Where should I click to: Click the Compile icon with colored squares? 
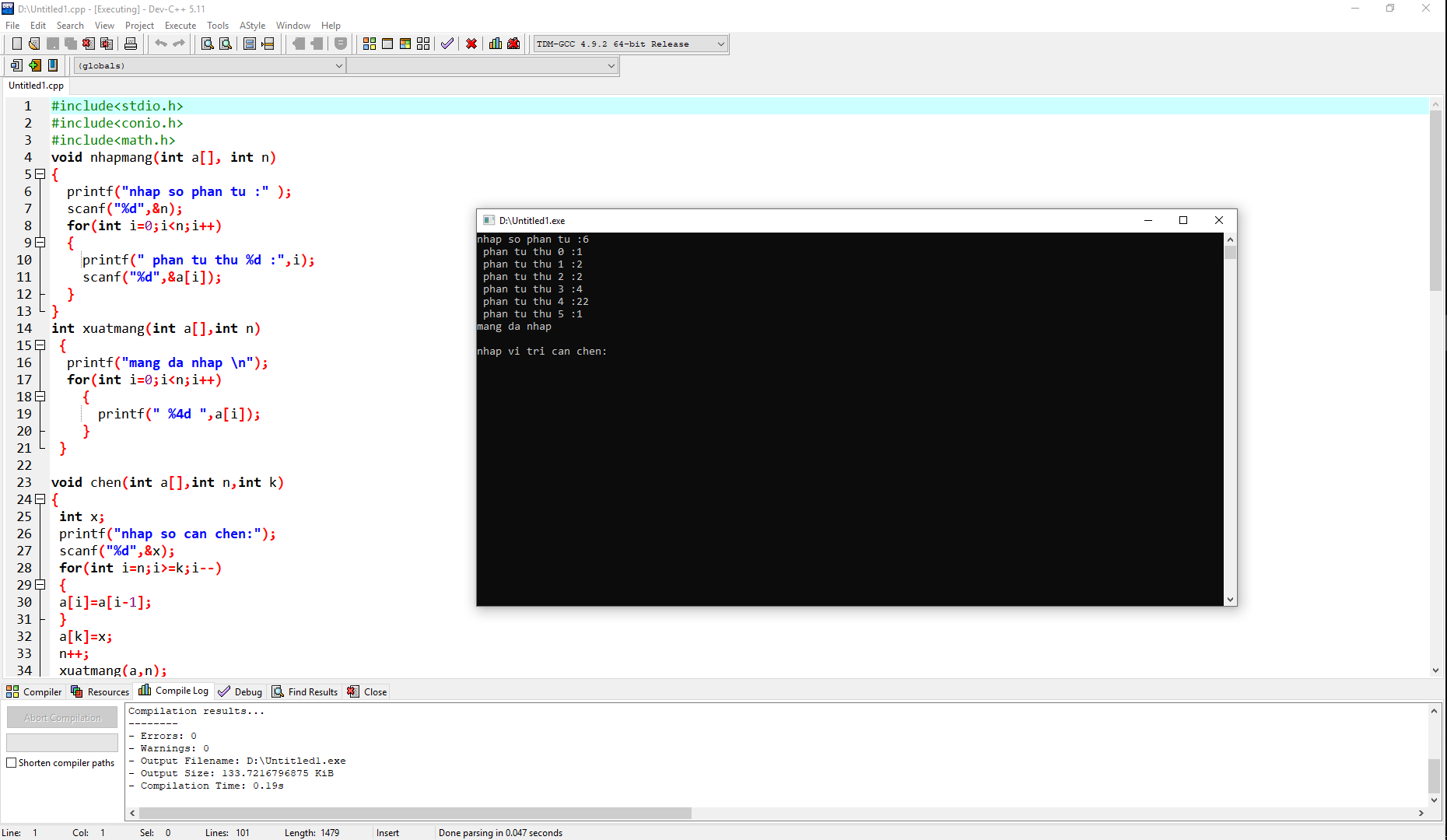pos(370,44)
